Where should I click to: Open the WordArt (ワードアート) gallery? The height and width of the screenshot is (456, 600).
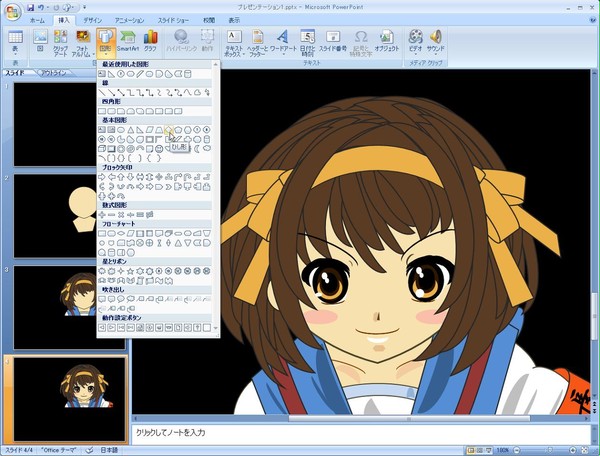[x=283, y=43]
